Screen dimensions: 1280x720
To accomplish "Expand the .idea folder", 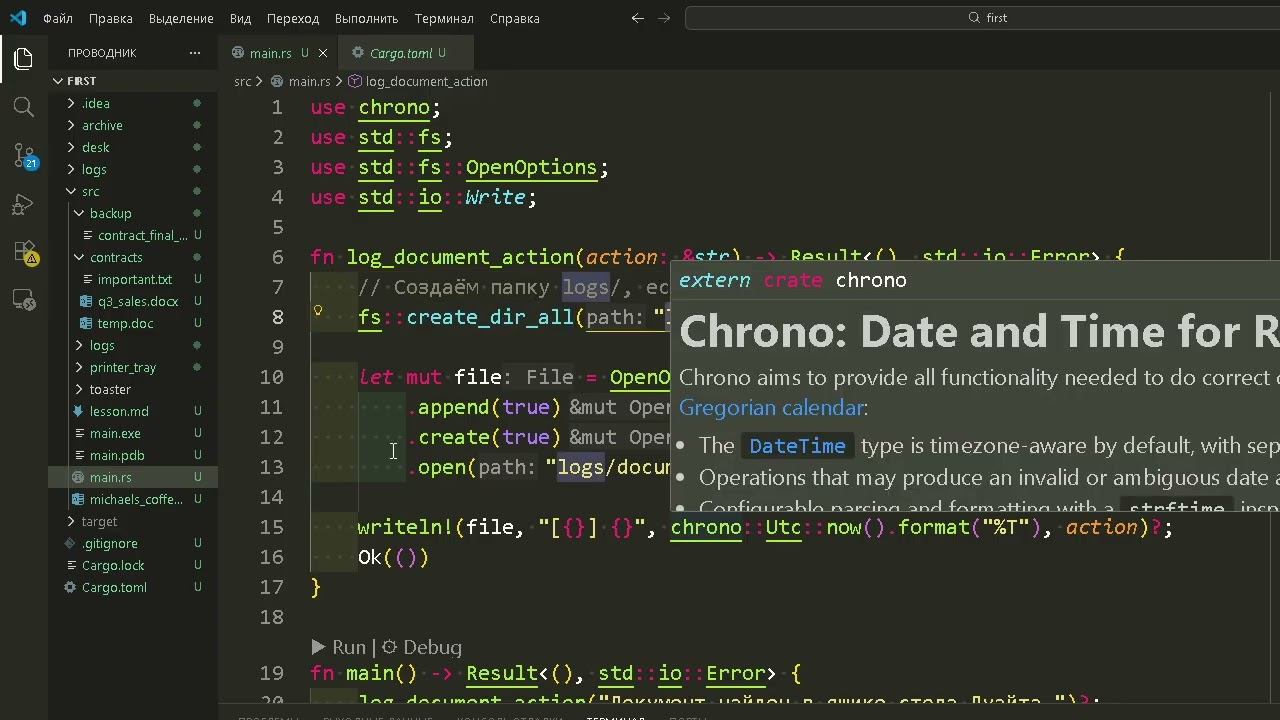I will click(71, 103).
